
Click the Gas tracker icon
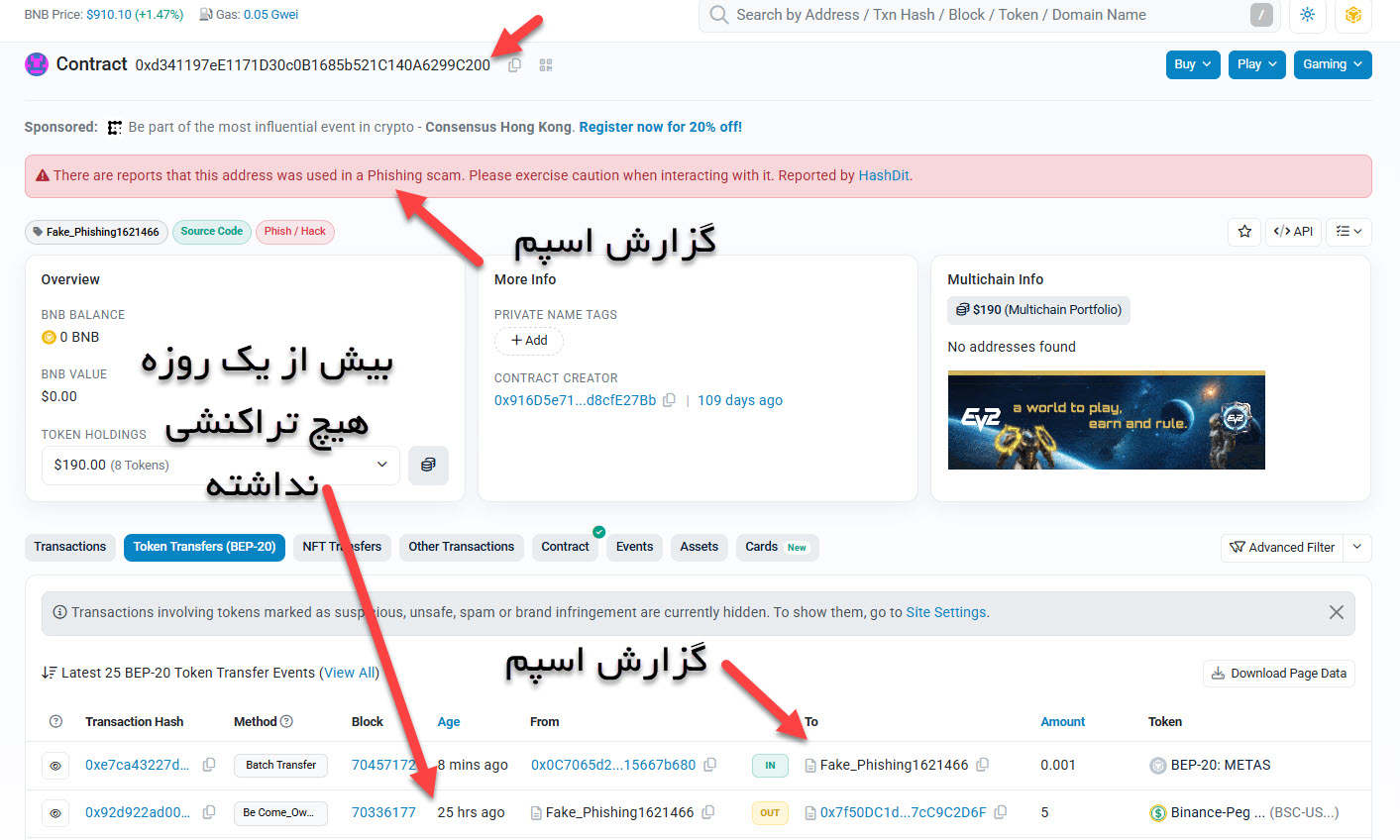[x=204, y=14]
